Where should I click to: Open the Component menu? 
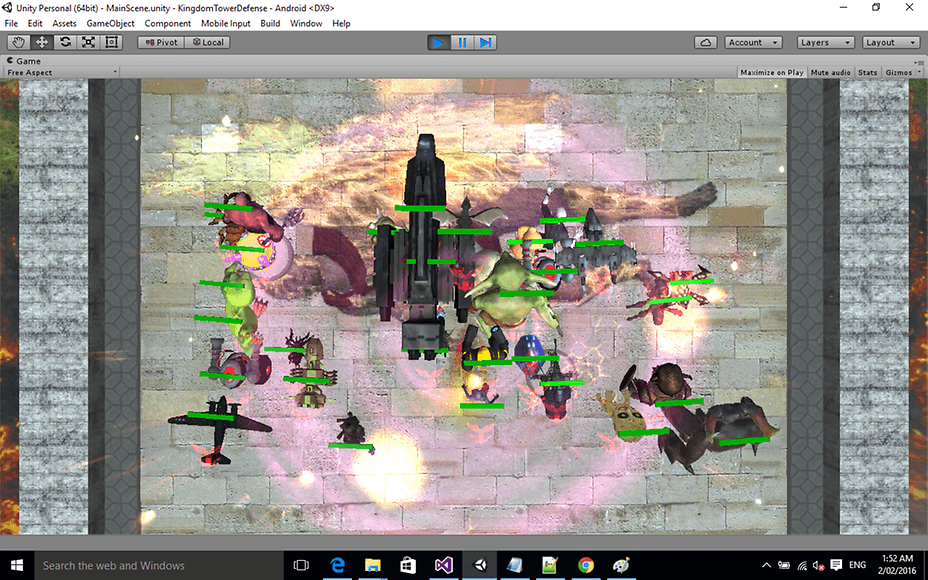167,24
